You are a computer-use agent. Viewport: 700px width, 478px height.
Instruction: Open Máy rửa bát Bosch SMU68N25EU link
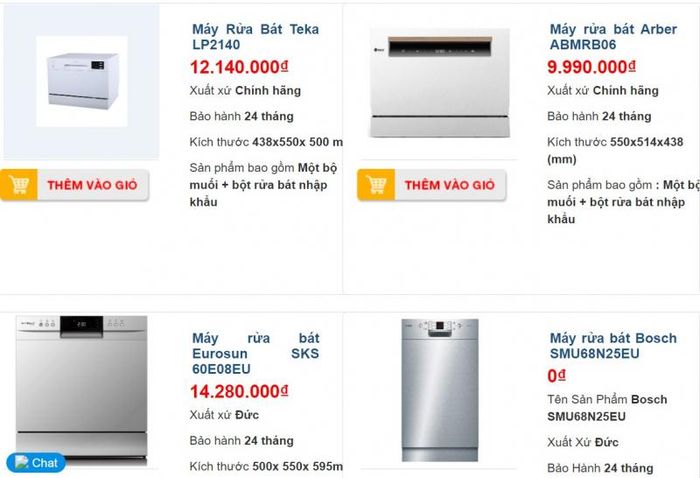pos(613,346)
